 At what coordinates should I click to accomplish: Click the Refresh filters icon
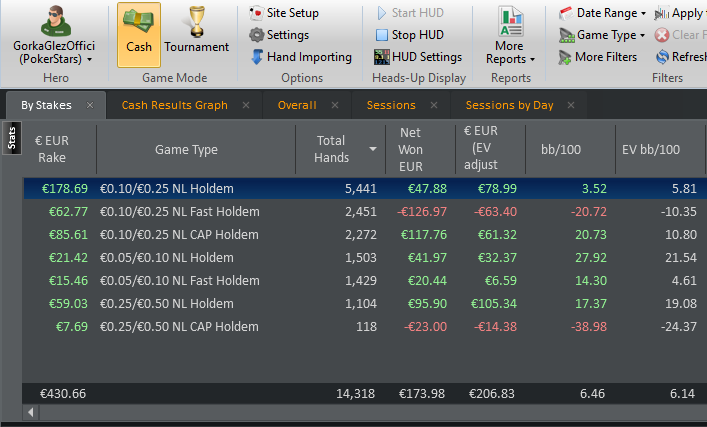click(x=662, y=57)
